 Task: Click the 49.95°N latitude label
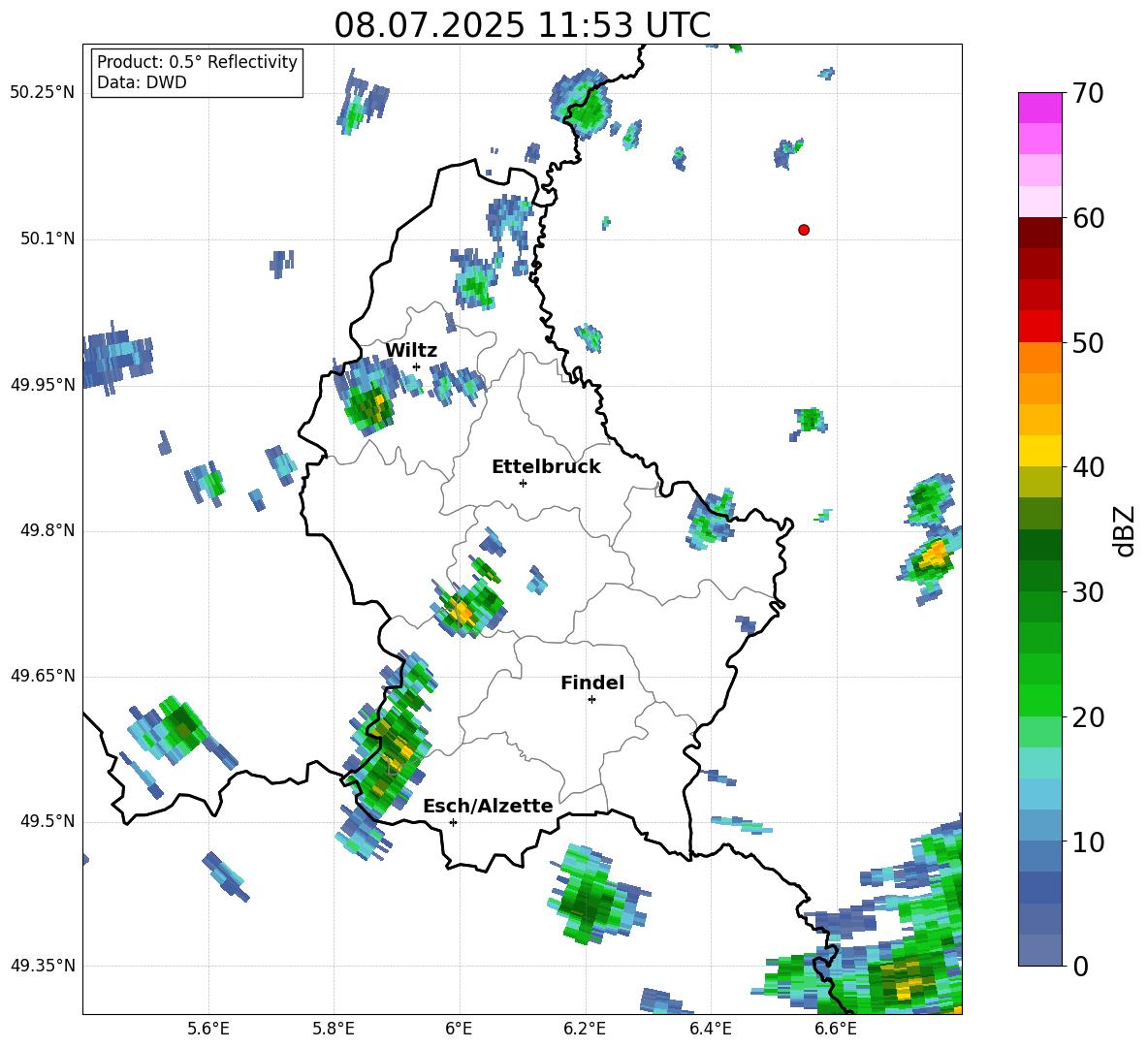click(x=43, y=385)
